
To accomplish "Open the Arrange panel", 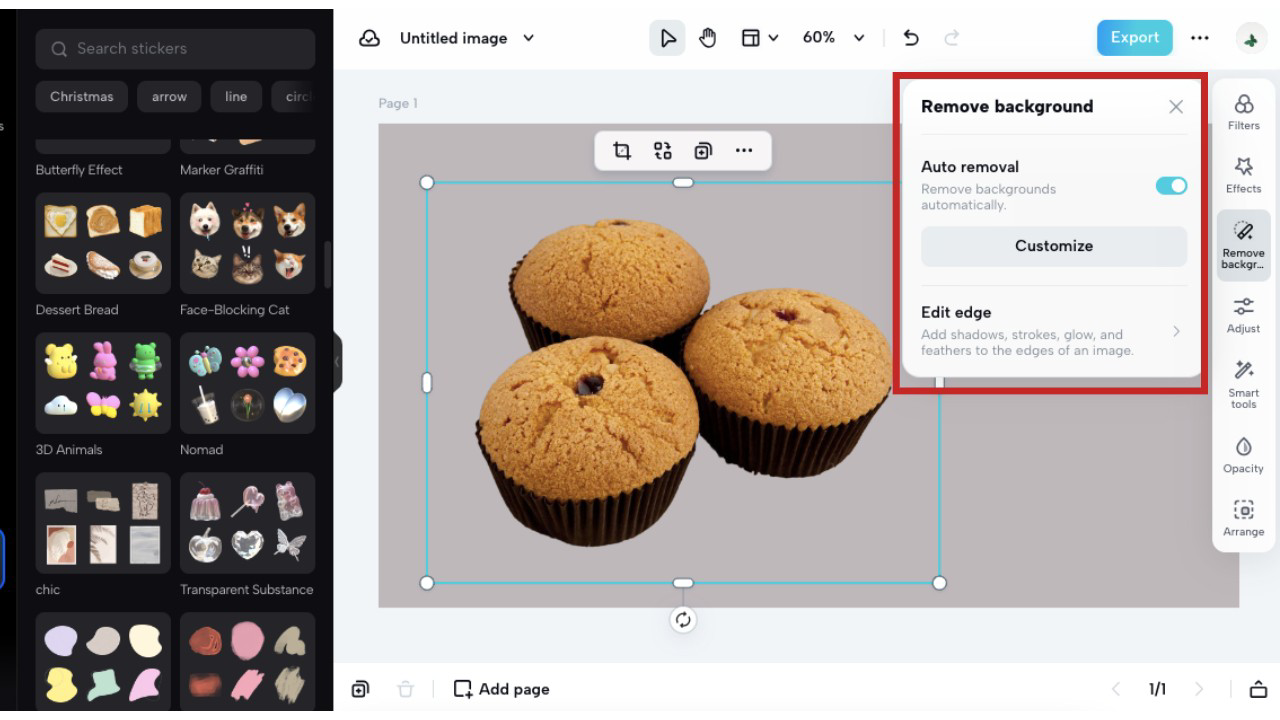I will pyautogui.click(x=1244, y=518).
